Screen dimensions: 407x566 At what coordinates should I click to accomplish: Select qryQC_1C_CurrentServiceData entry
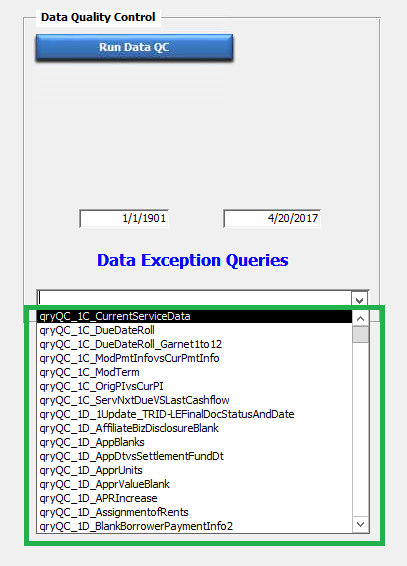point(194,316)
